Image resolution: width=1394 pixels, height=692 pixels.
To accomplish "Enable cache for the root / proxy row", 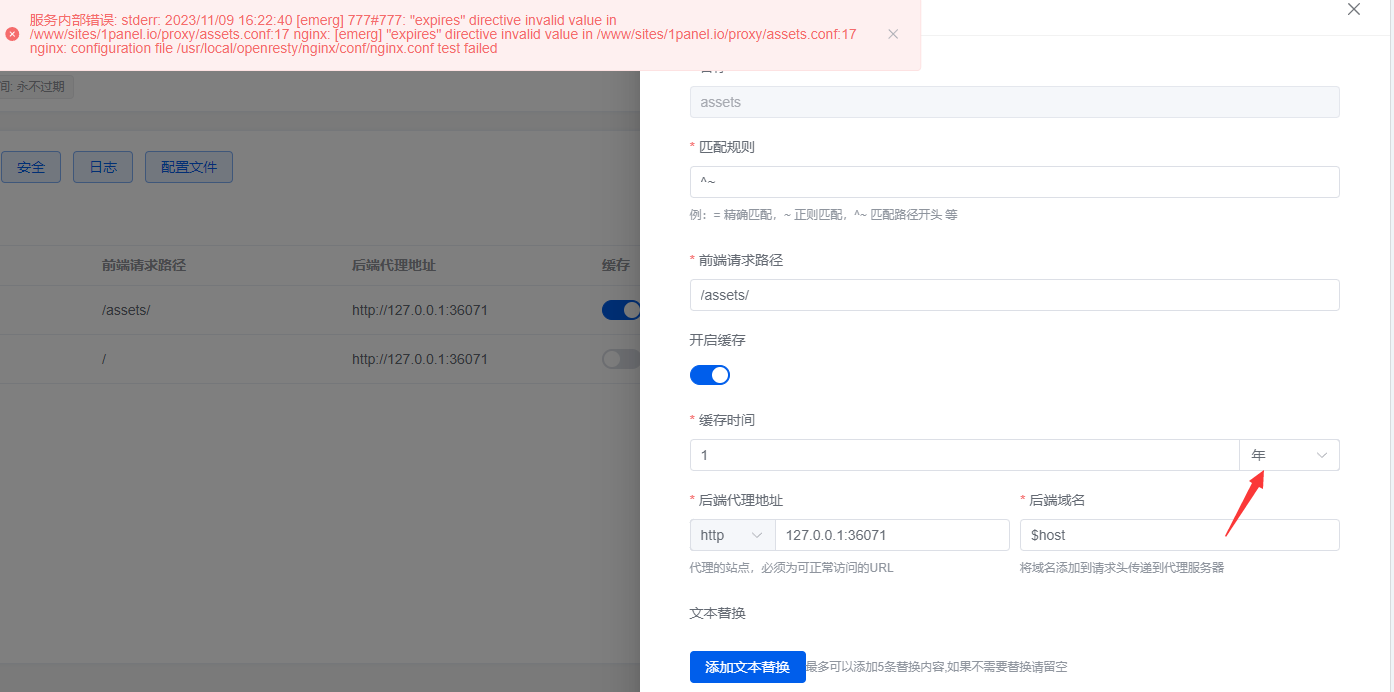I will [x=621, y=359].
